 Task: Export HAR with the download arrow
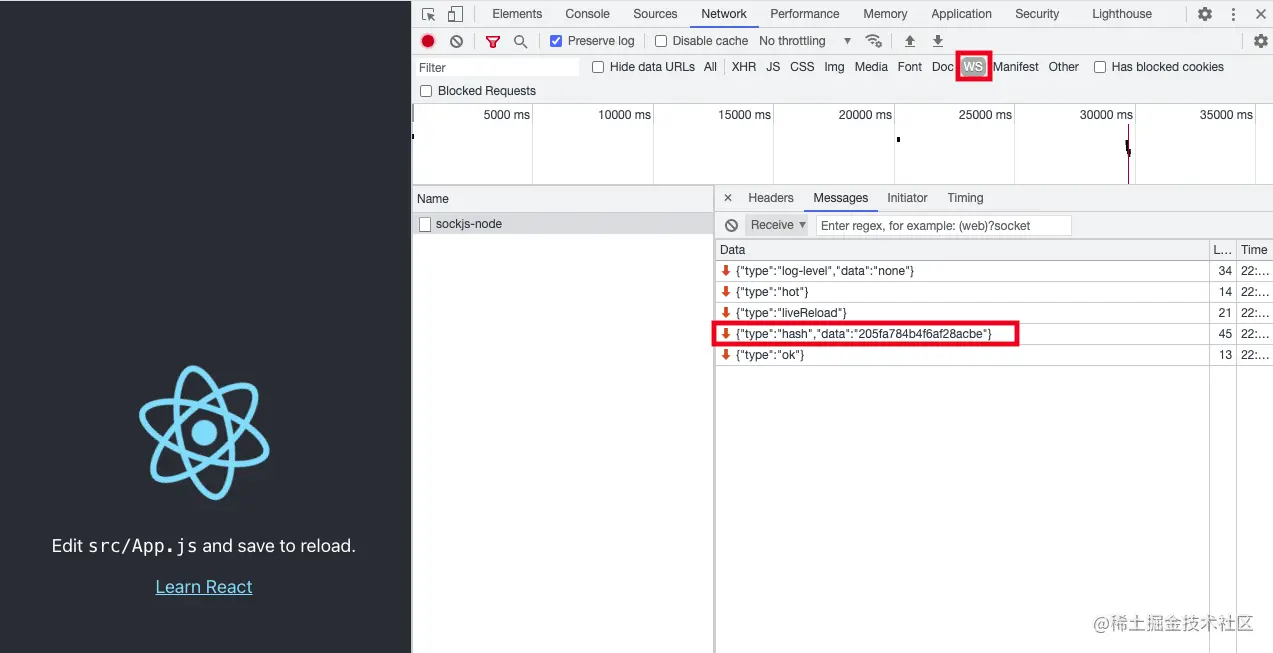click(x=938, y=41)
